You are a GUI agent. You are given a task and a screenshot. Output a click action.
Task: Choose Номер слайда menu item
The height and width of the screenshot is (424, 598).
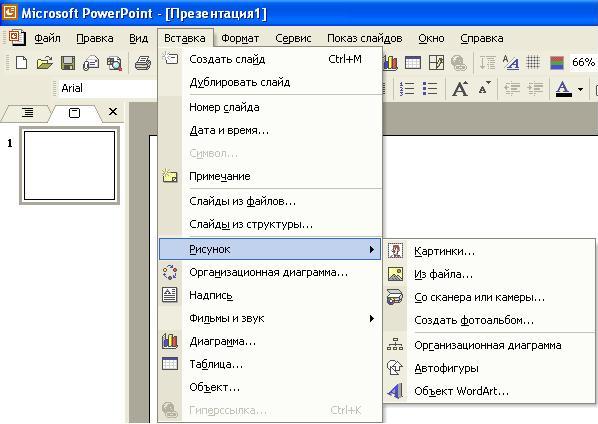pyautogui.click(x=270, y=107)
